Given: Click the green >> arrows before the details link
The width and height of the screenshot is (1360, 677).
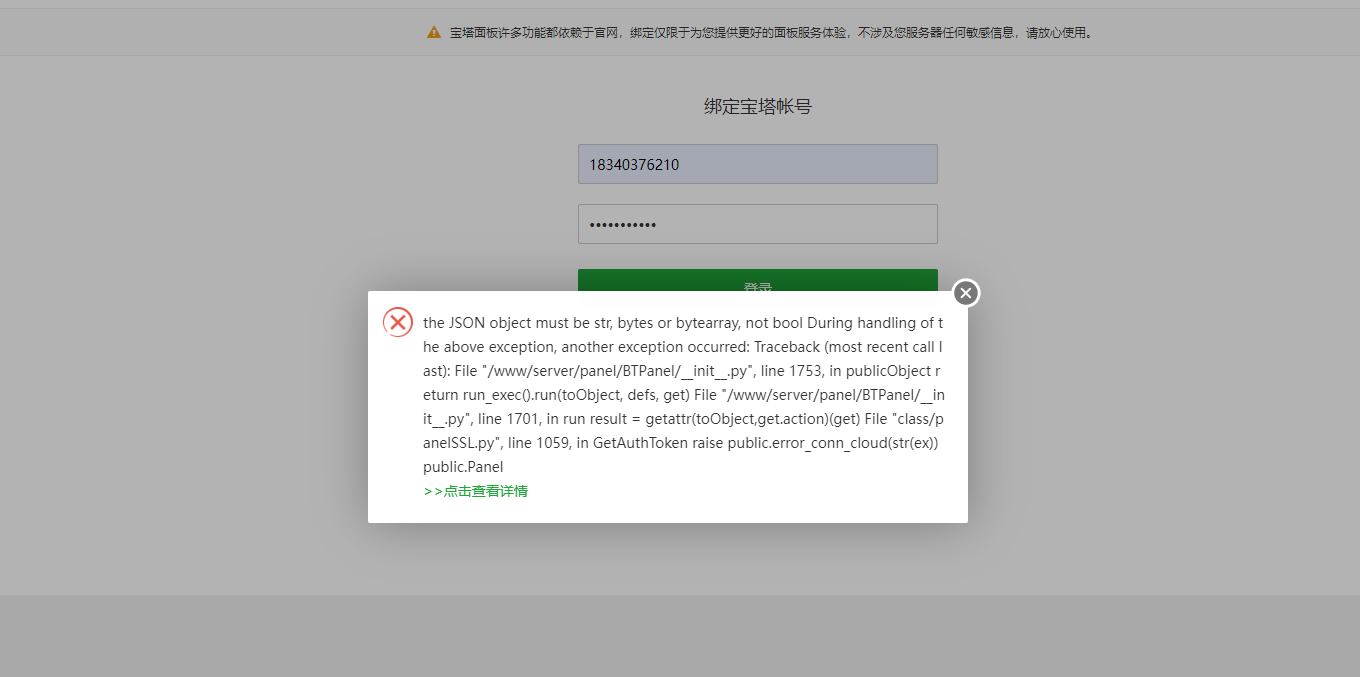Looking at the screenshot, I should (x=432, y=490).
